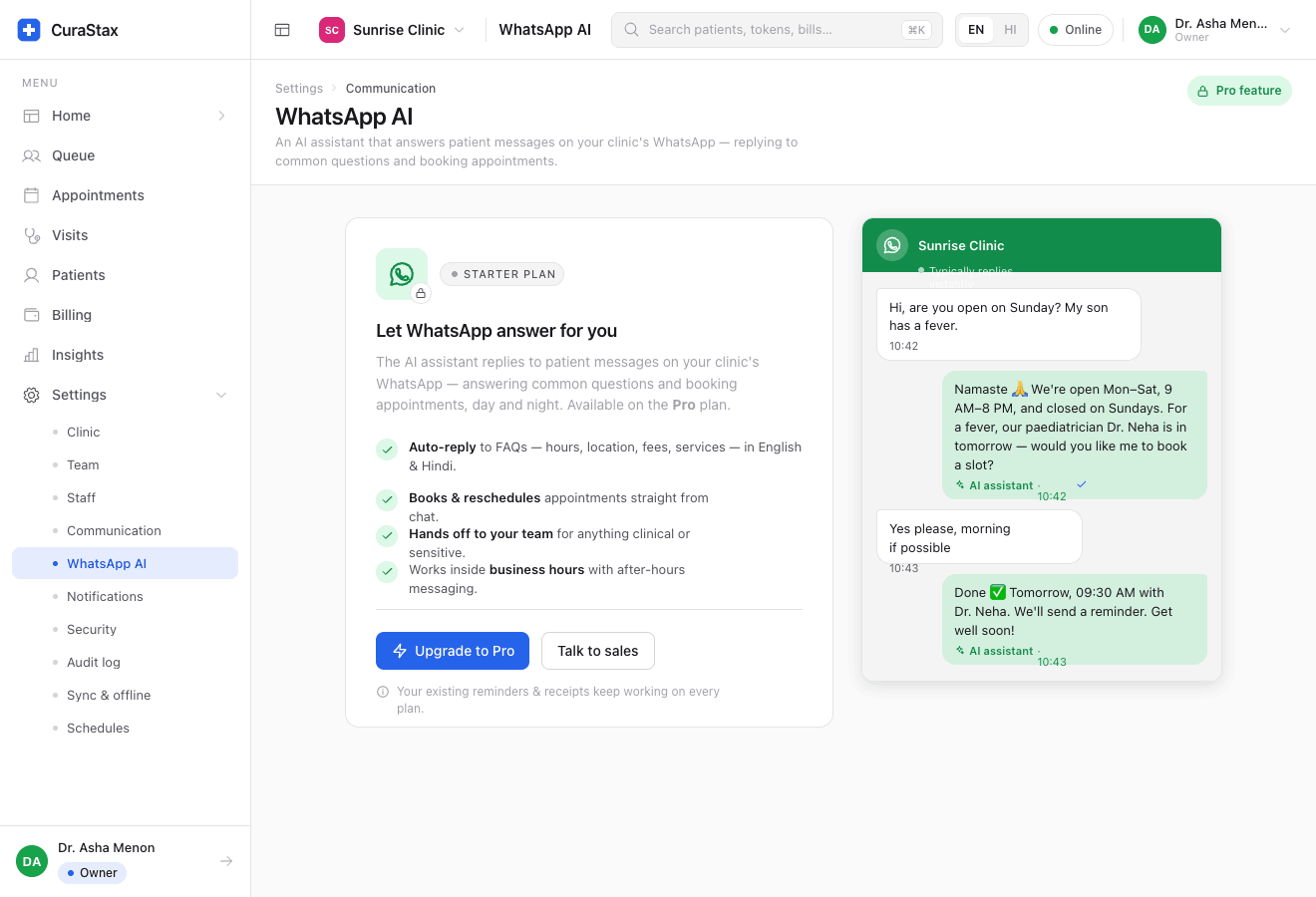Viewport: 1316px width, 897px height.
Task: Click the STARTER PLAN badge
Action: (501, 274)
